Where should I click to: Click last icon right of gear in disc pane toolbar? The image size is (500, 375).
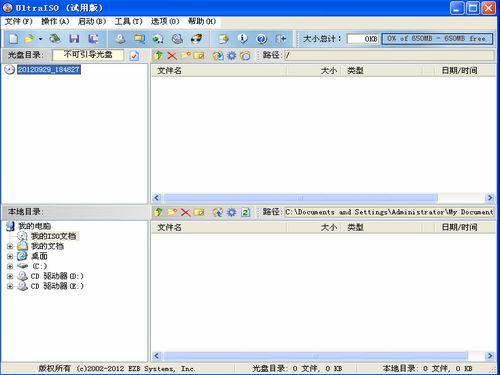click(x=245, y=55)
